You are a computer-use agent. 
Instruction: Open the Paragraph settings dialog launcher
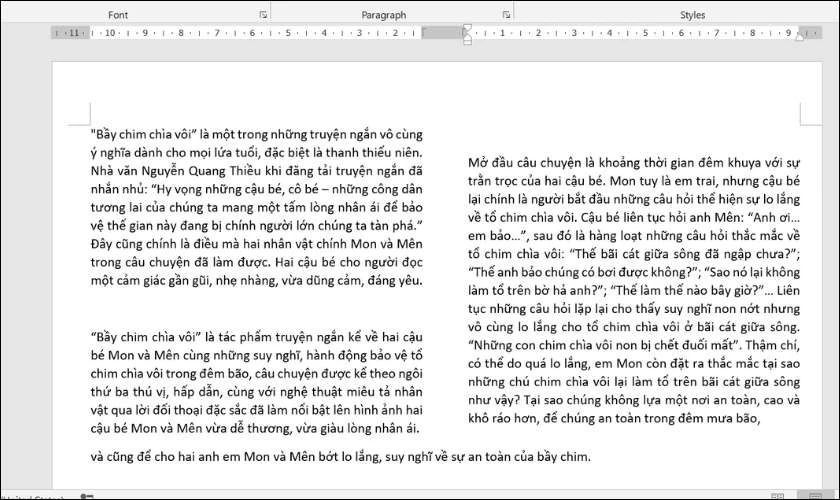(506, 15)
